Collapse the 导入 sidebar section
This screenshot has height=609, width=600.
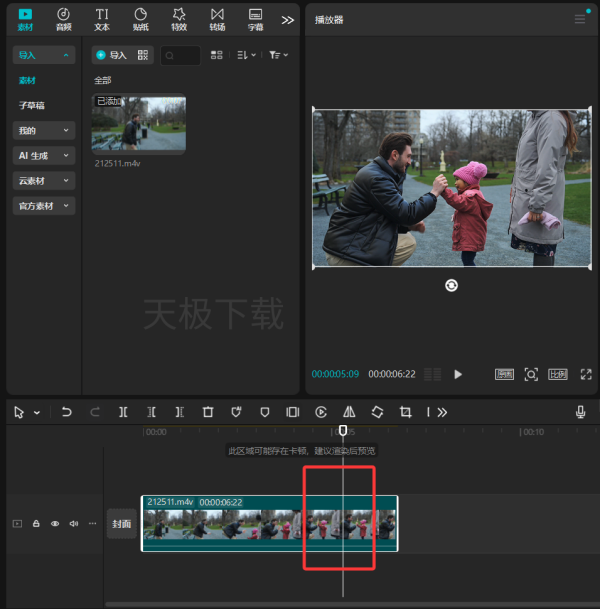44,55
